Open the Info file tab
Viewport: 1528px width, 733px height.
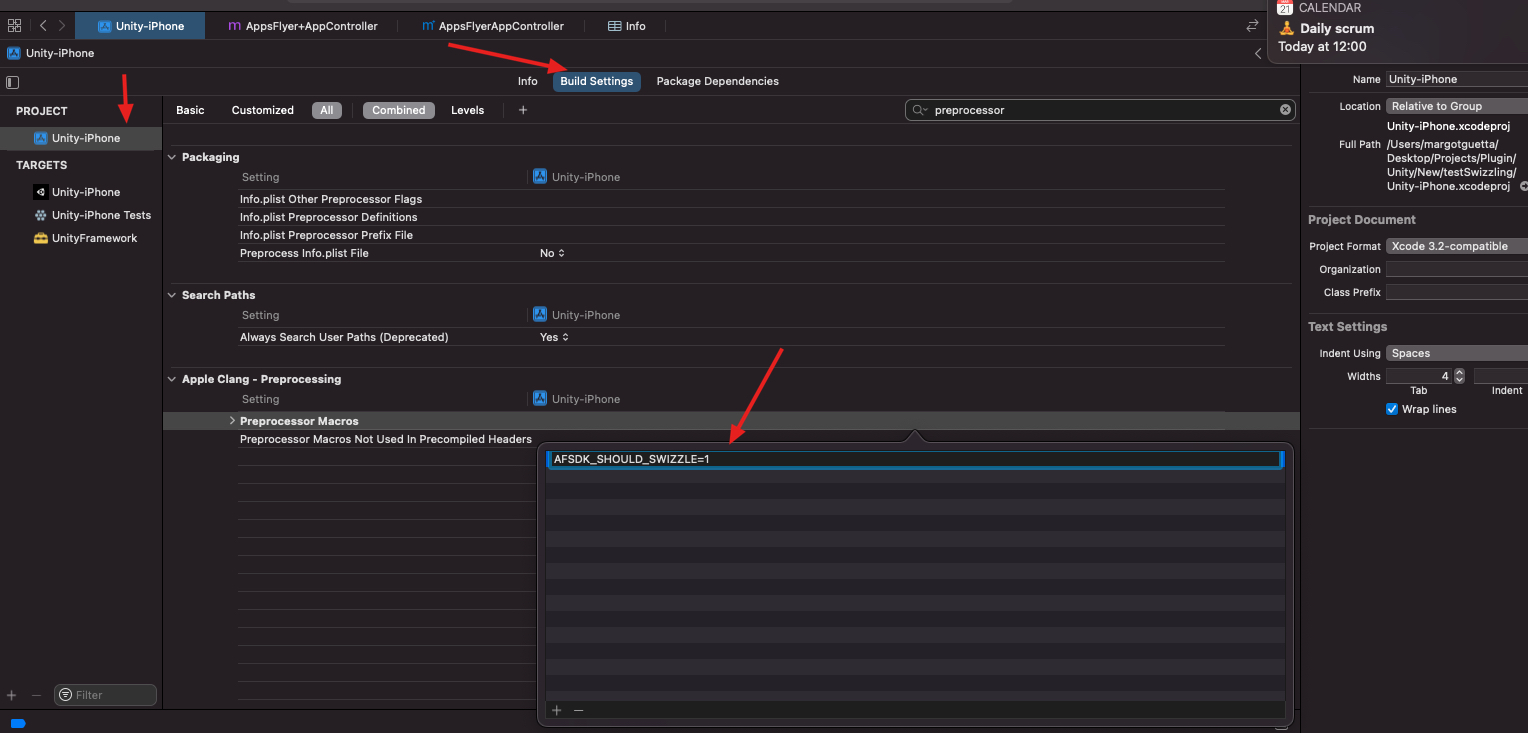[627, 26]
